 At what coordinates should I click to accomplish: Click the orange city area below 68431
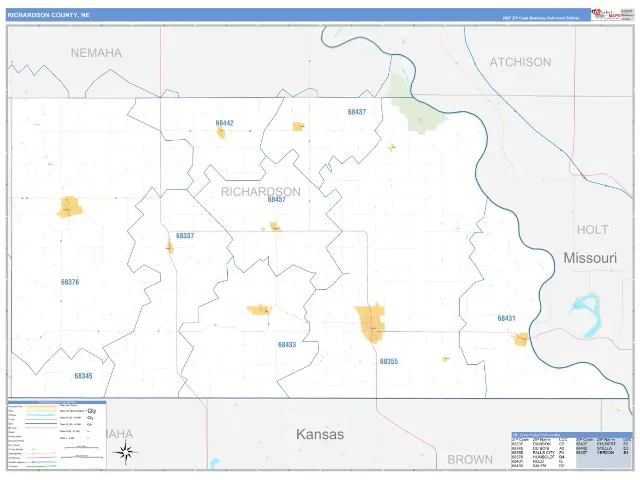coord(520,339)
